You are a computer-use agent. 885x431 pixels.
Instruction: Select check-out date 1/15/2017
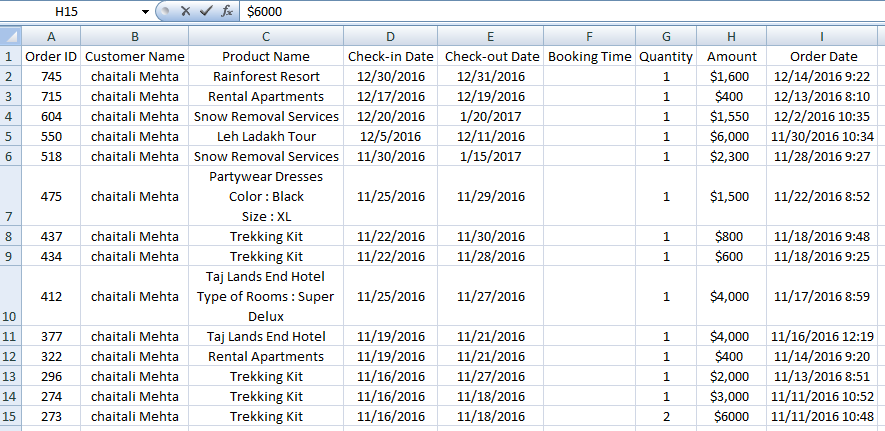click(490, 156)
